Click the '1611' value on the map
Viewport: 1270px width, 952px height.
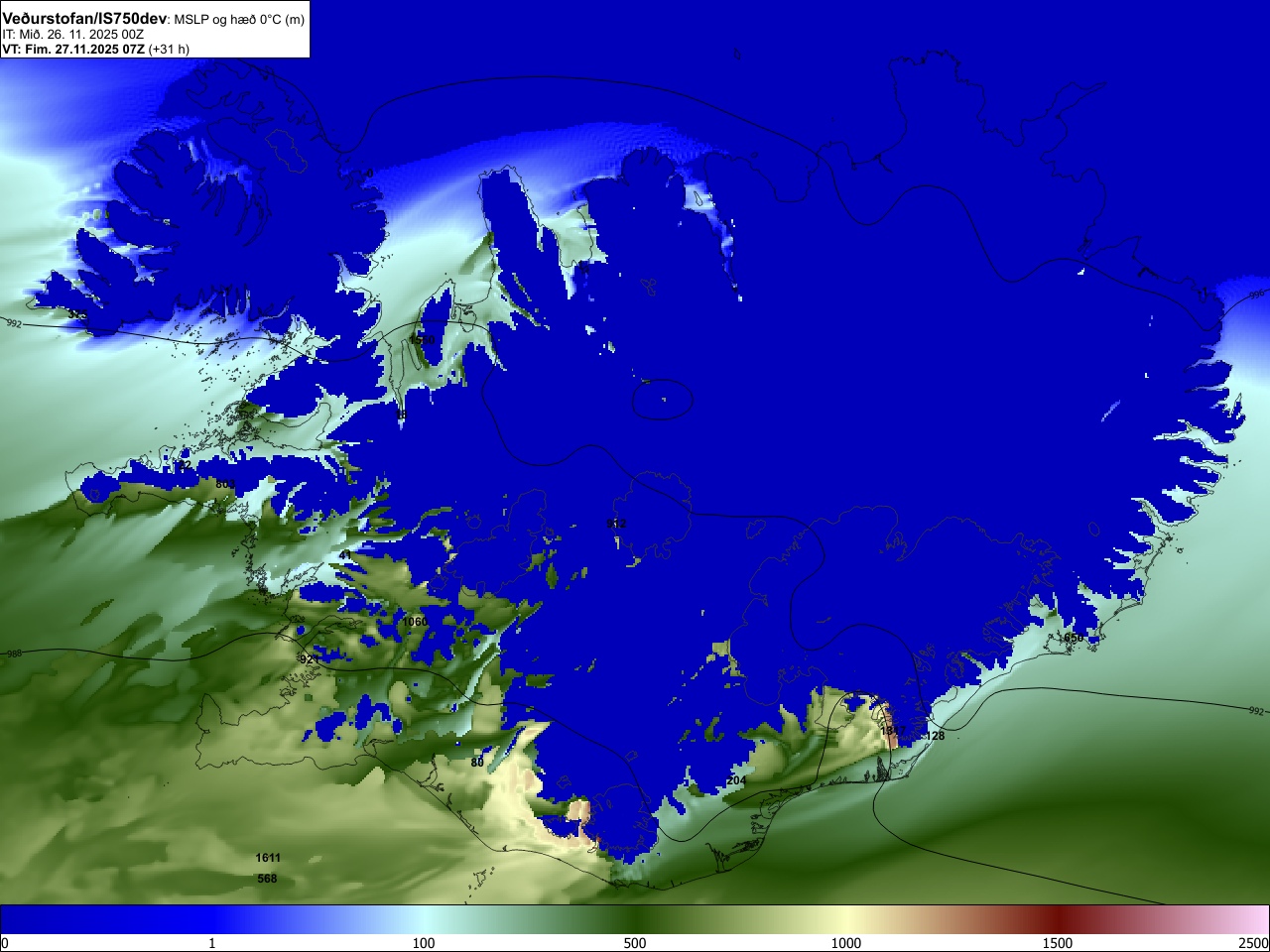pyautogui.click(x=268, y=858)
